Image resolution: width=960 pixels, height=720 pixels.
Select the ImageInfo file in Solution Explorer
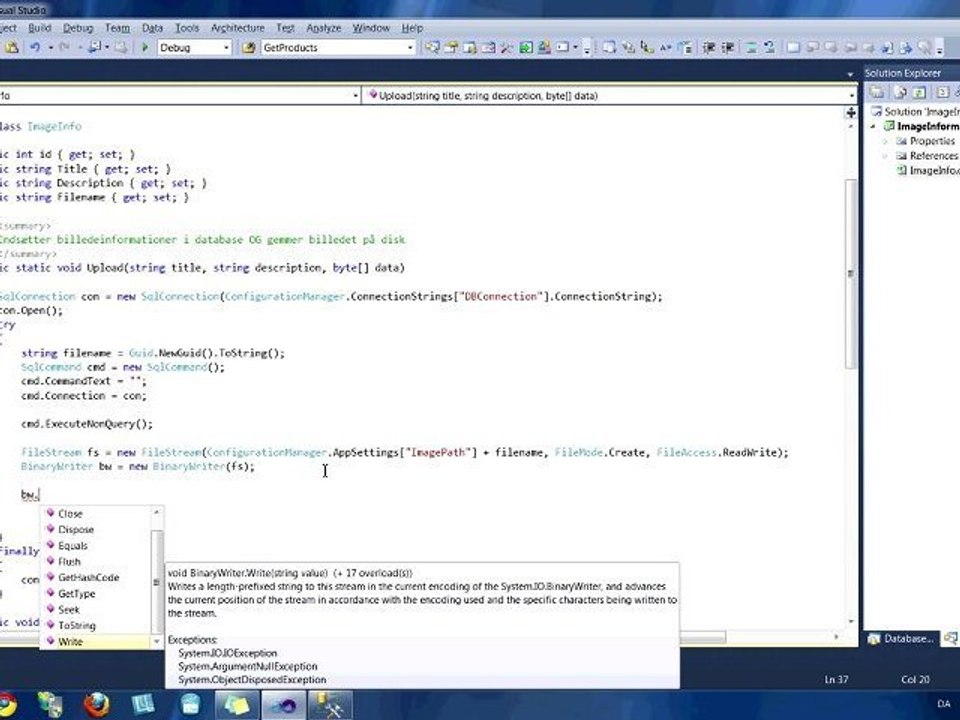pos(928,170)
